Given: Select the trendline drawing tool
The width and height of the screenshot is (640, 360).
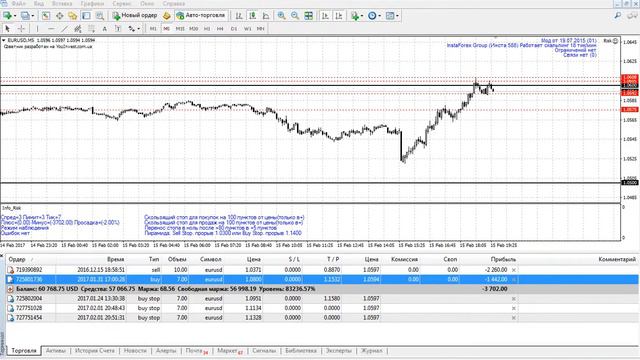Looking at the screenshot, I should point(64,29).
